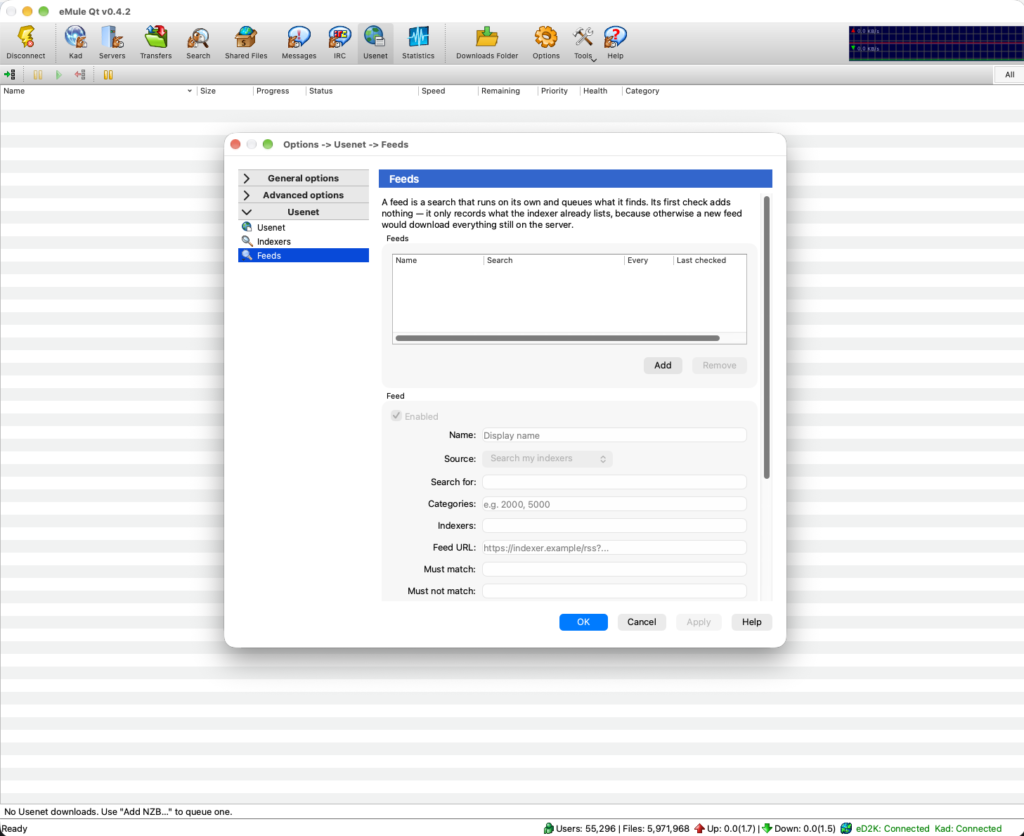Click the bright yellow pause-all icon
The image size is (1024, 836).
108,75
